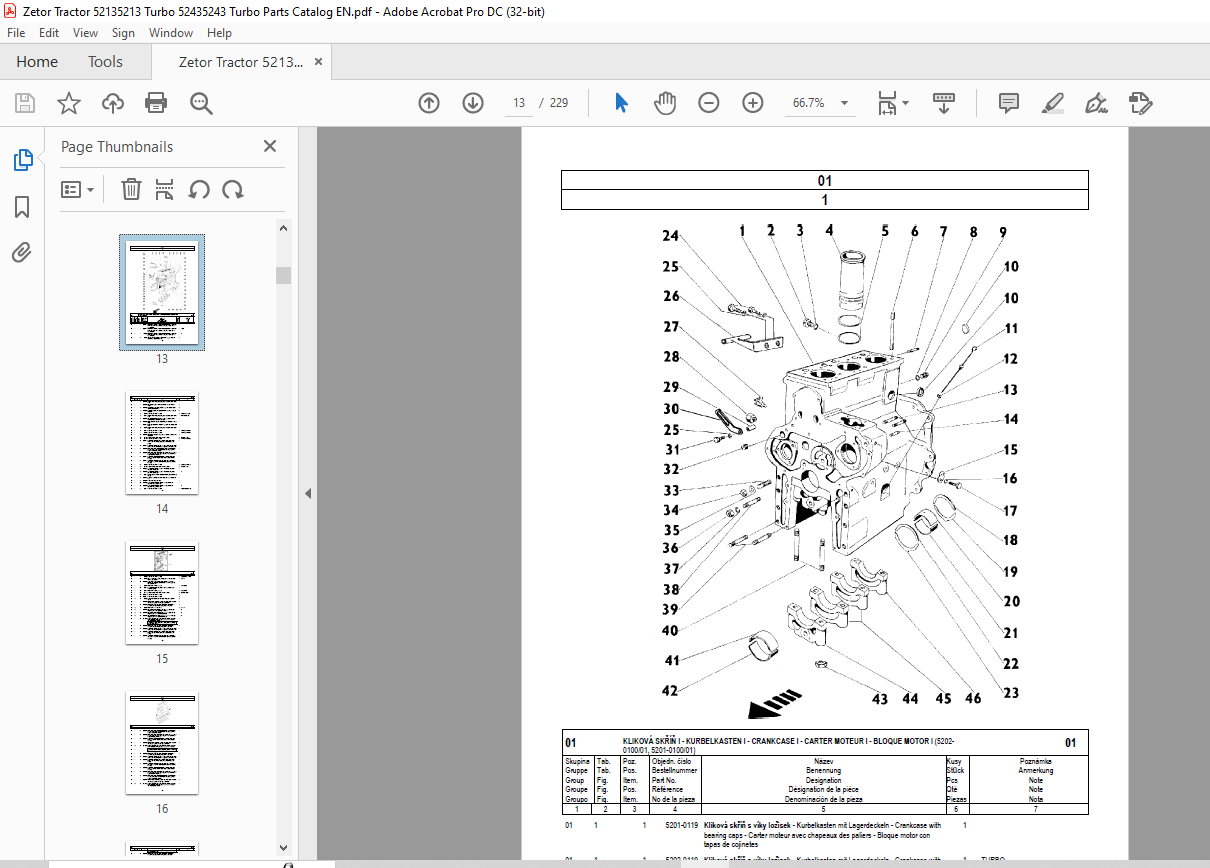Viewport: 1210px width, 868px height.
Task: Go to previous page arrow
Action: pos(429,103)
